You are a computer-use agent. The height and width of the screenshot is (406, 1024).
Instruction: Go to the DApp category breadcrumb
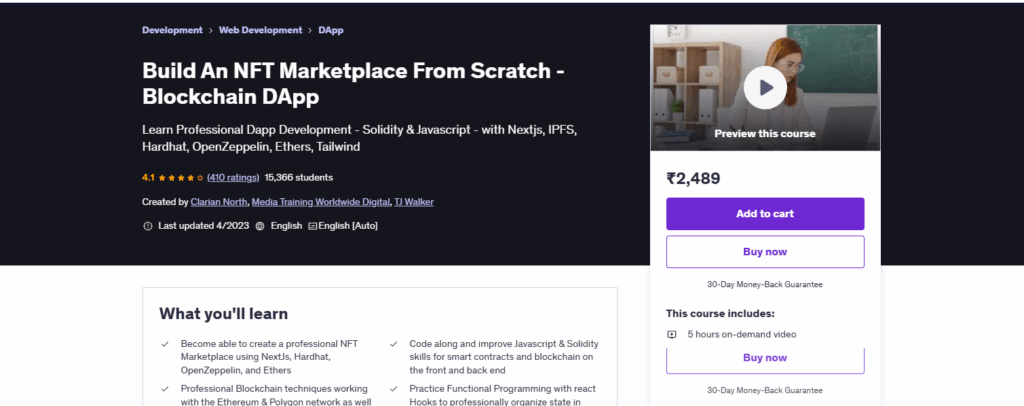(x=332, y=30)
